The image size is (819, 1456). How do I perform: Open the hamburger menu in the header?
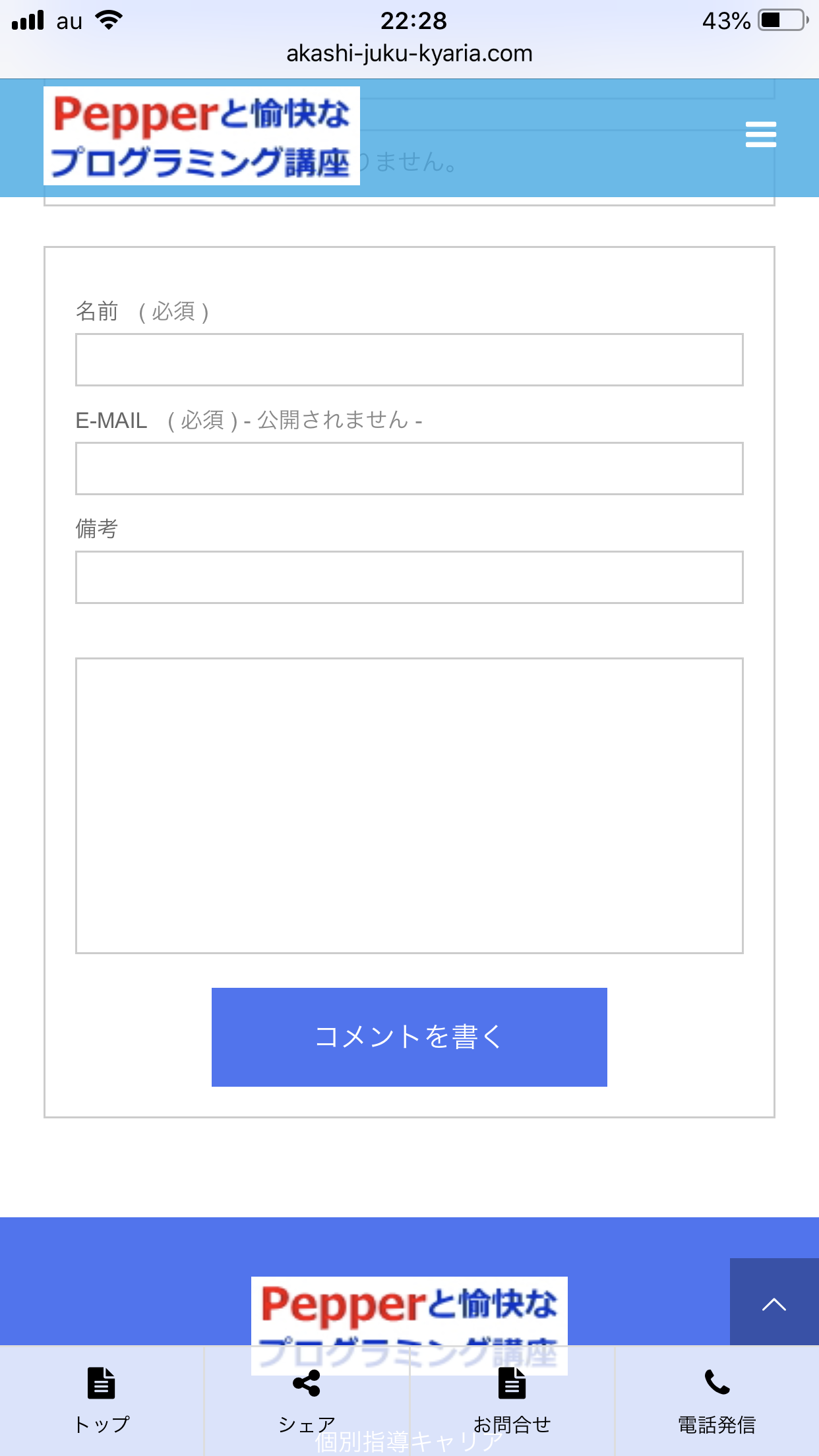[760, 135]
